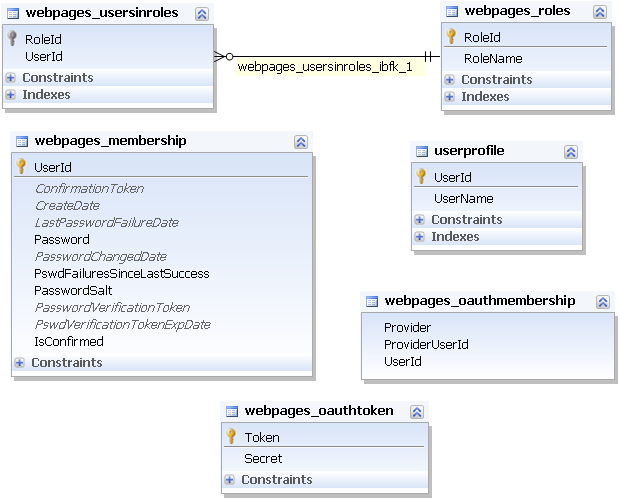Click the webpages_oauthtoken table icon
This screenshot has width=620, height=499.
tap(232, 411)
